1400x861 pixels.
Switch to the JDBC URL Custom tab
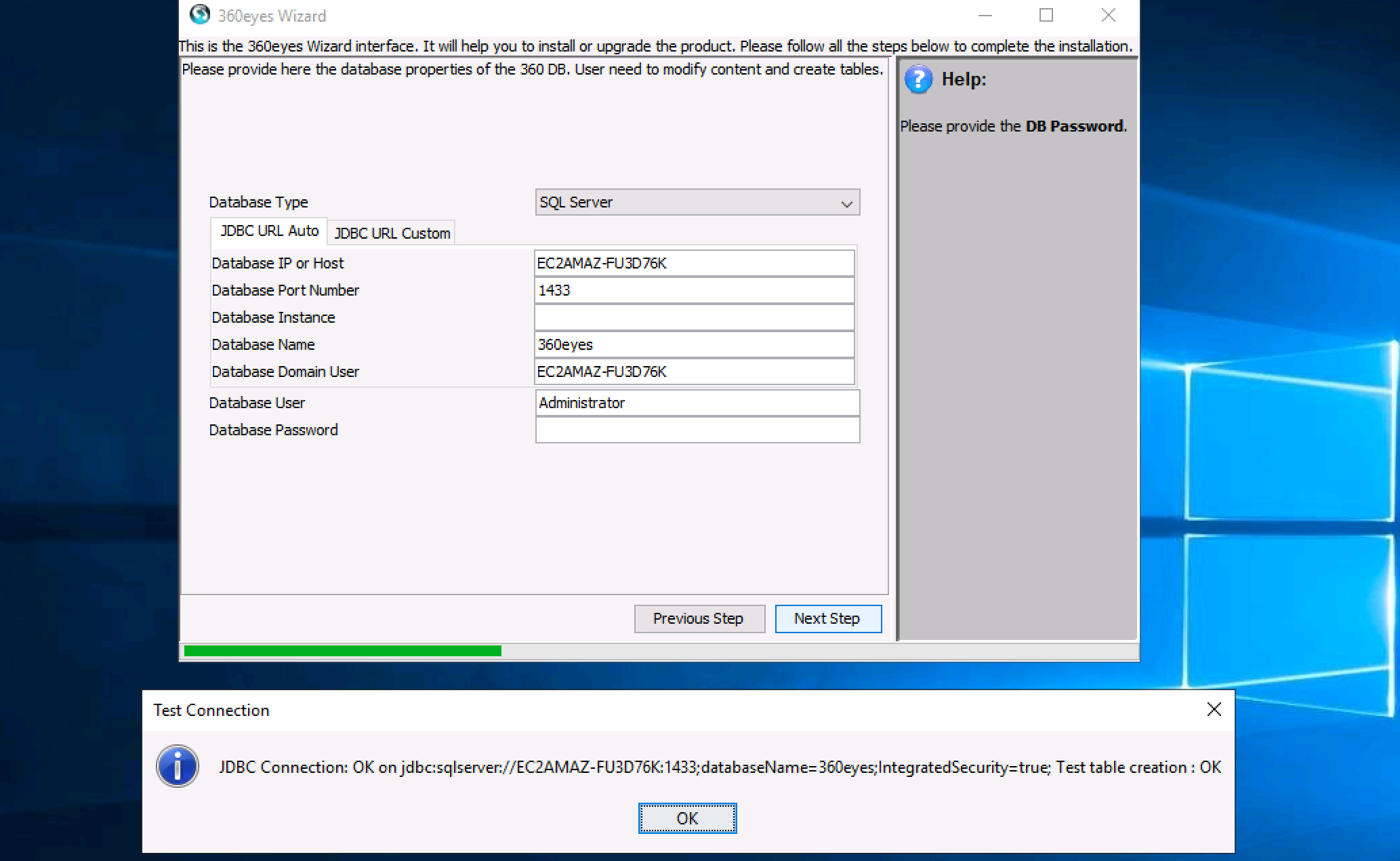(391, 233)
